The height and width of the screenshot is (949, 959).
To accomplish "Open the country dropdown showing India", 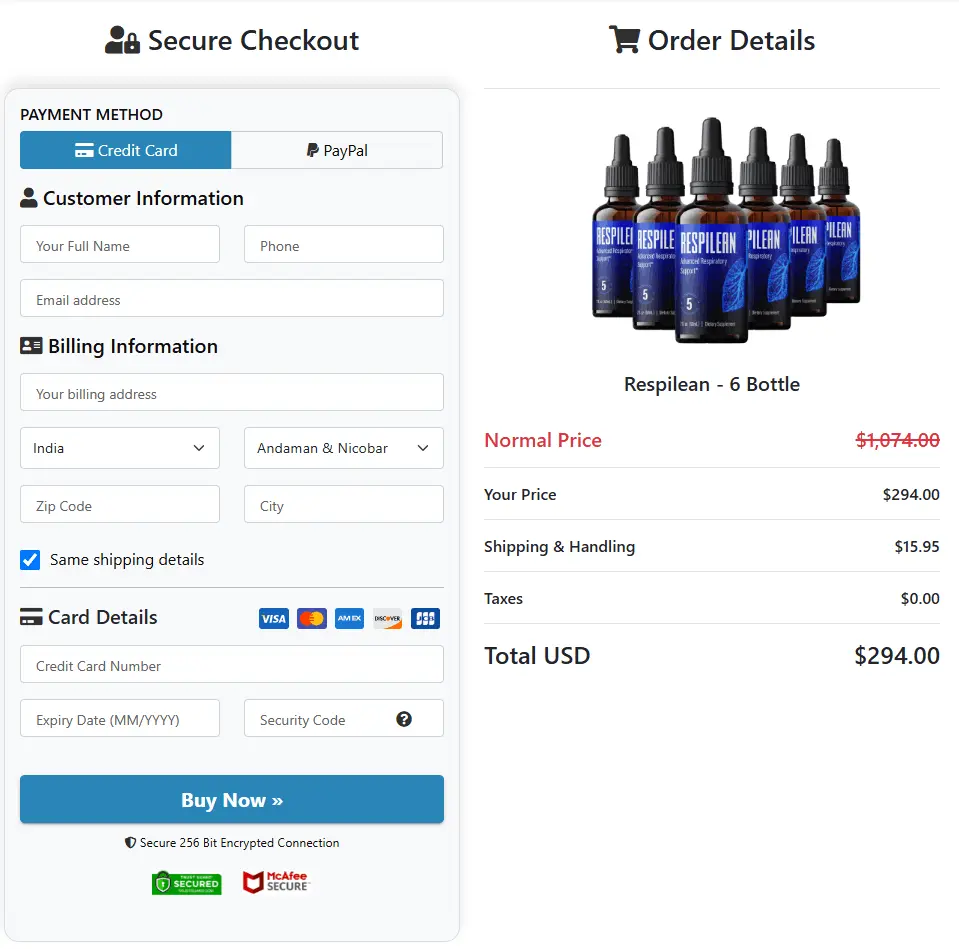I will point(119,448).
